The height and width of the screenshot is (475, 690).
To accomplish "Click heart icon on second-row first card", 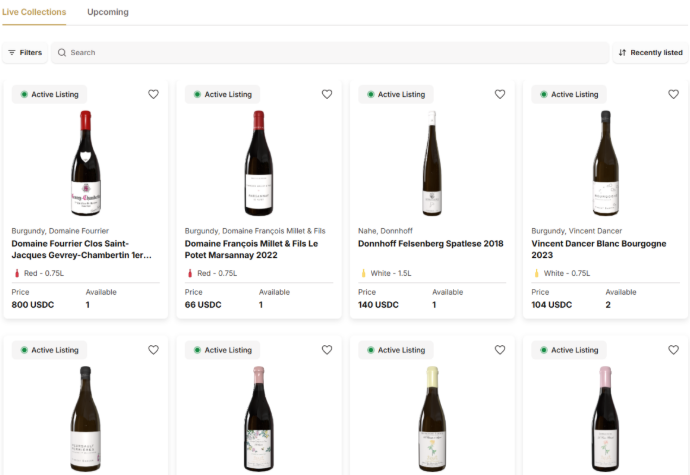I will (x=153, y=350).
